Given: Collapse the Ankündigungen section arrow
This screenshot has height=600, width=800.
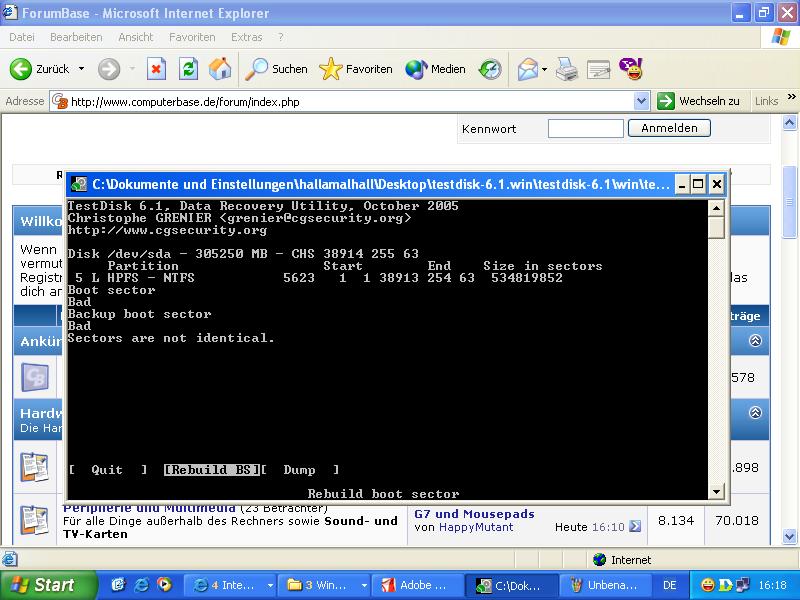Looking at the screenshot, I should coord(755,340).
